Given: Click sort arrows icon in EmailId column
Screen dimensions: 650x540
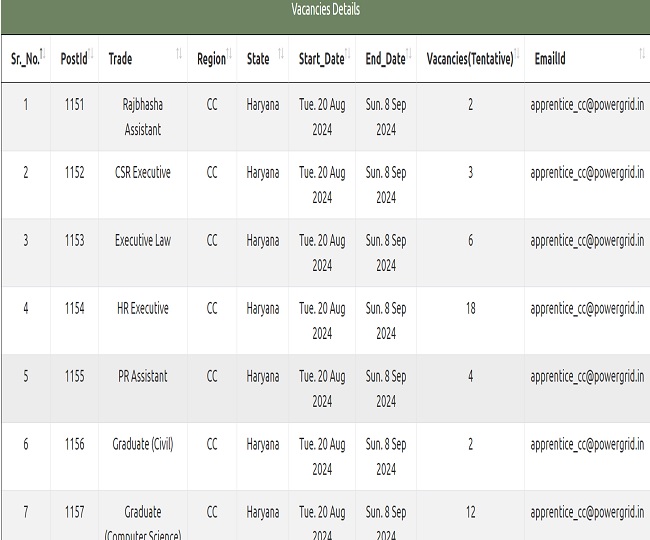Looking at the screenshot, I should pos(641,54).
